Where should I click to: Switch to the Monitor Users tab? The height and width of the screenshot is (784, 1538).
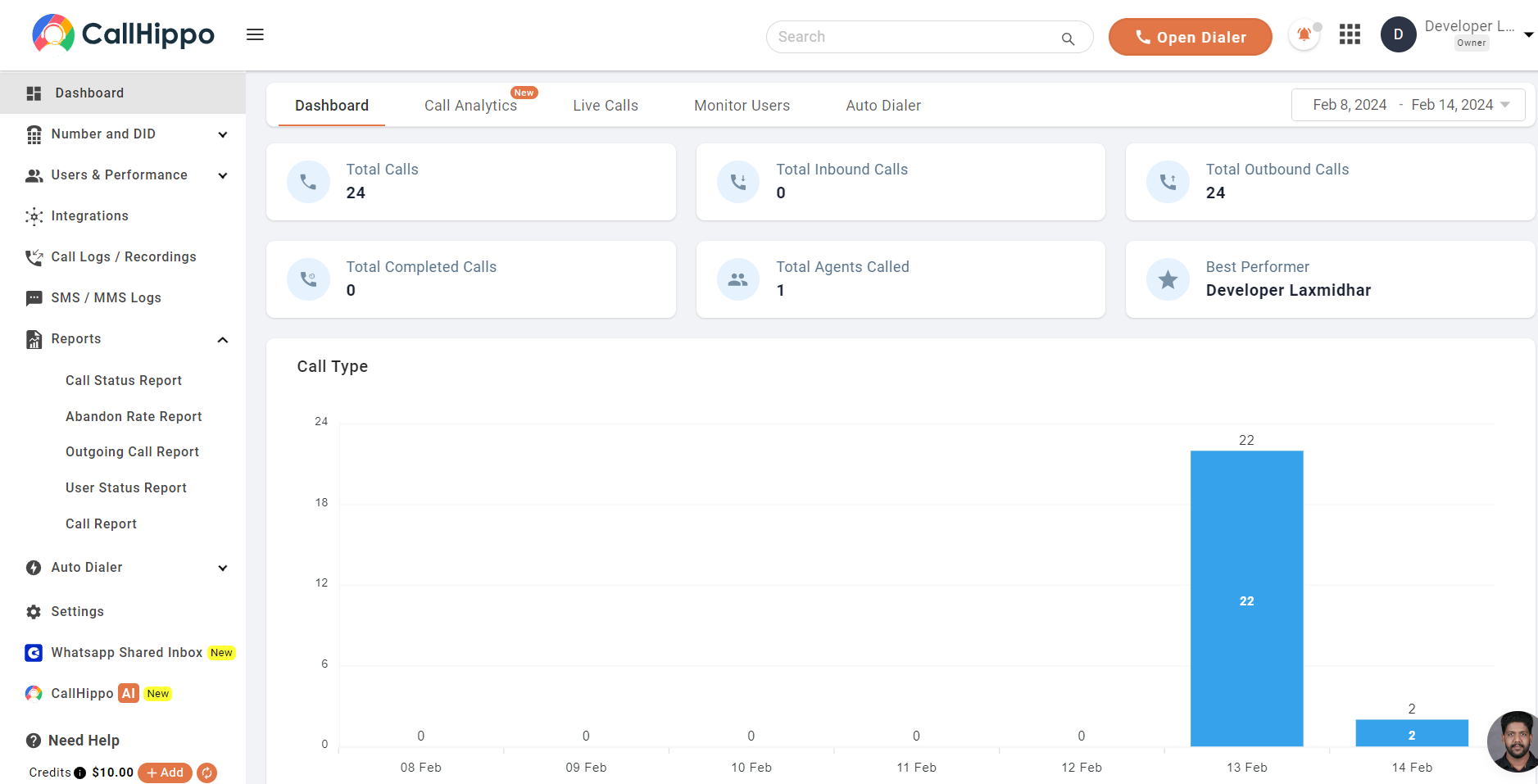pos(742,106)
